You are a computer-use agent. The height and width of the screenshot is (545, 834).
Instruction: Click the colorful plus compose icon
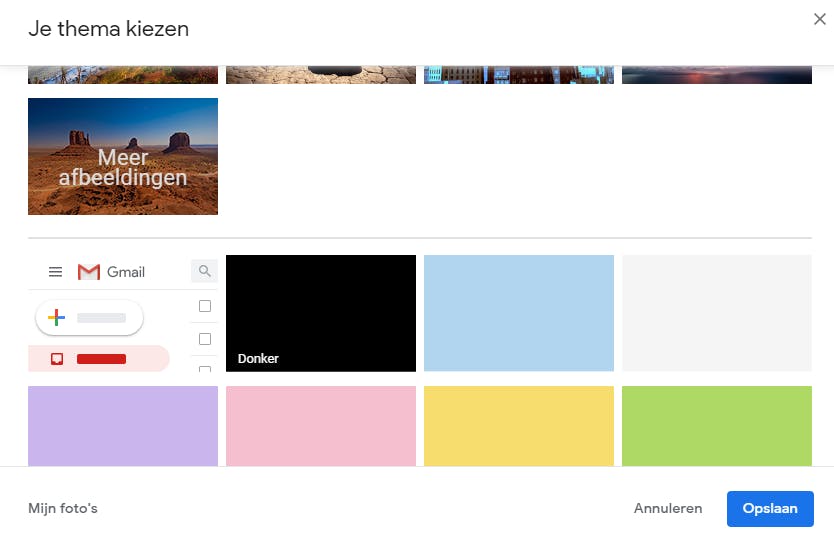(56, 317)
